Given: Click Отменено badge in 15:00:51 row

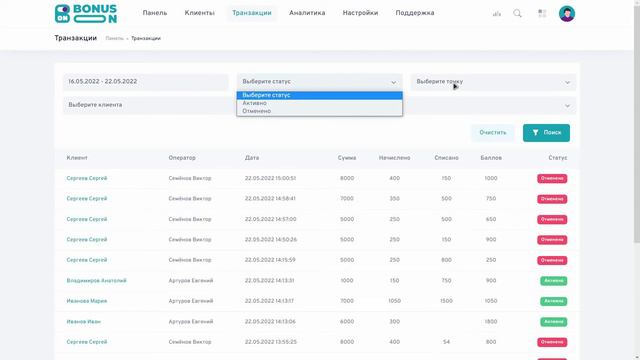Looking at the screenshot, I should click(x=552, y=178).
